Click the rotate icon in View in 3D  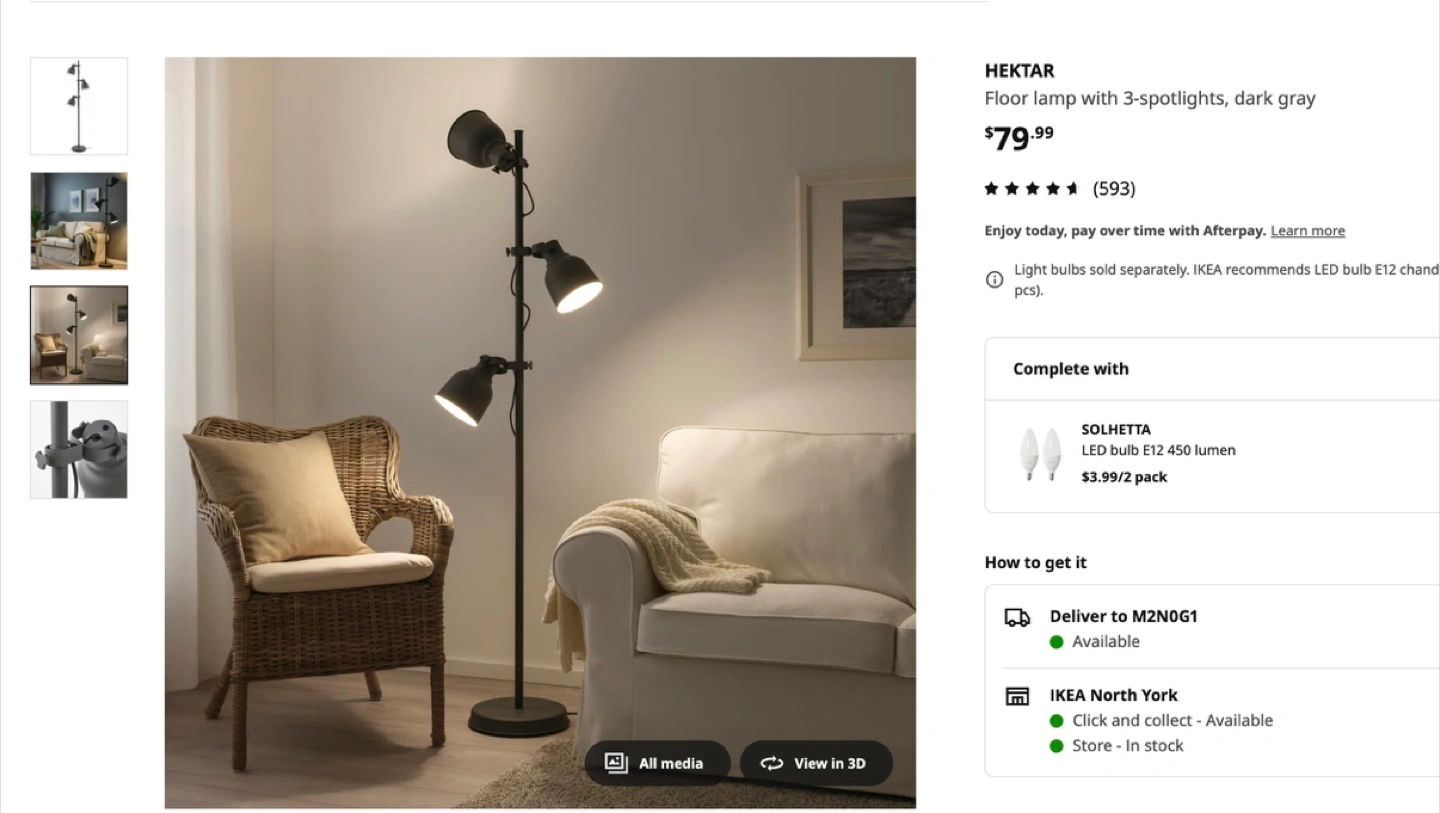771,763
